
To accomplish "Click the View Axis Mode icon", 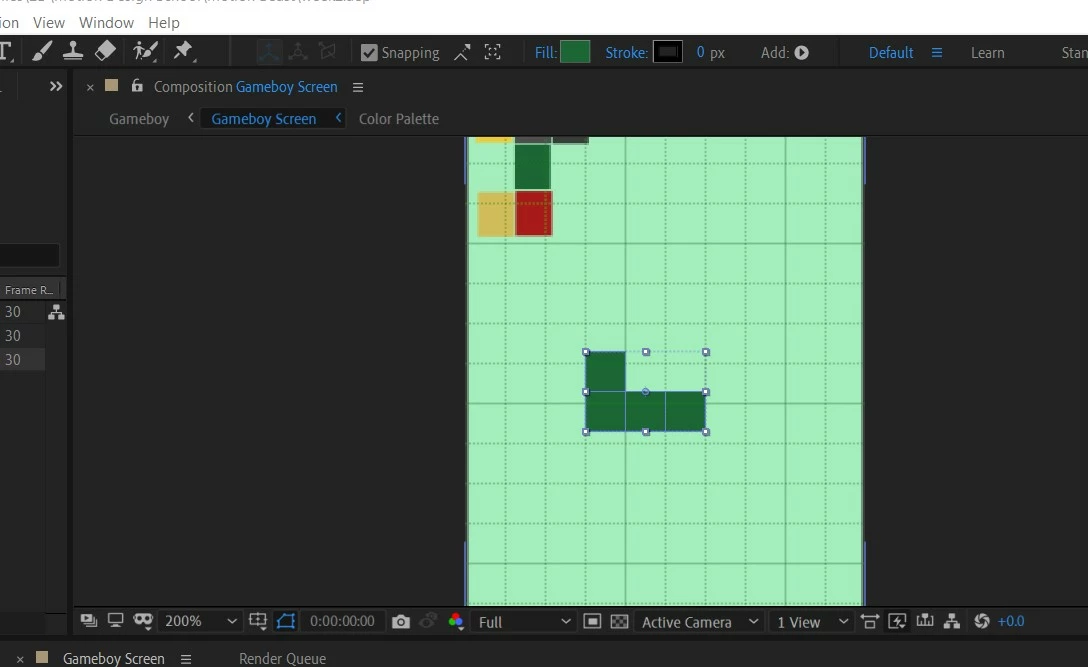I will pyautogui.click(x=327, y=52).
